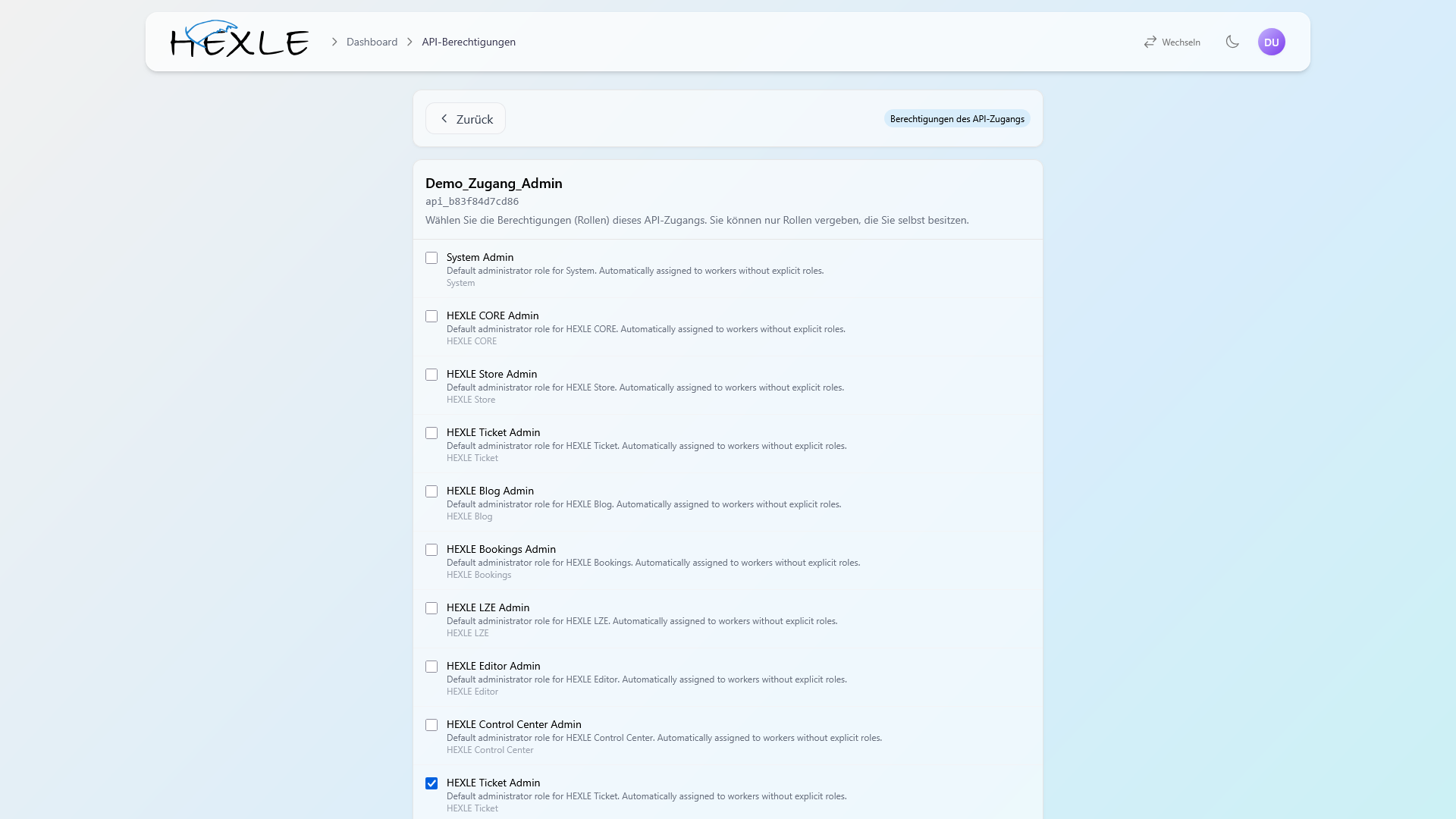Click the HEXLE LZE Admin label
This screenshot has height=819, width=1456.
click(x=488, y=607)
